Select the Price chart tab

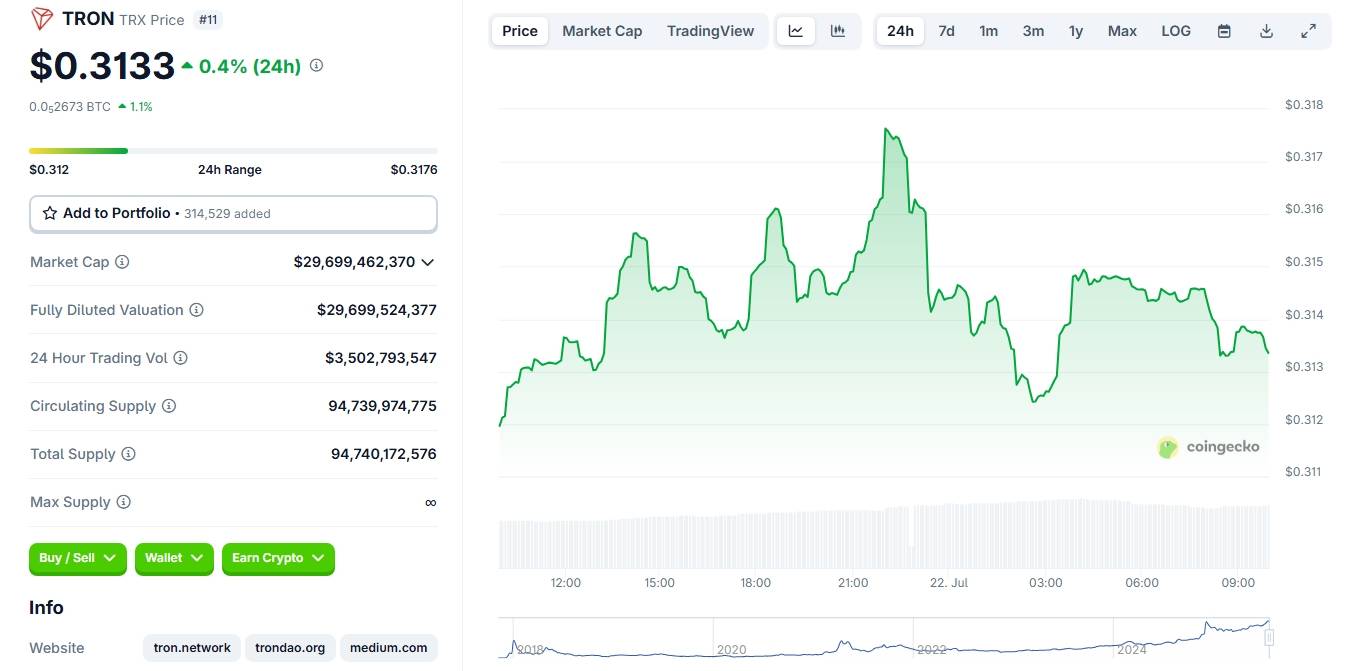(520, 31)
